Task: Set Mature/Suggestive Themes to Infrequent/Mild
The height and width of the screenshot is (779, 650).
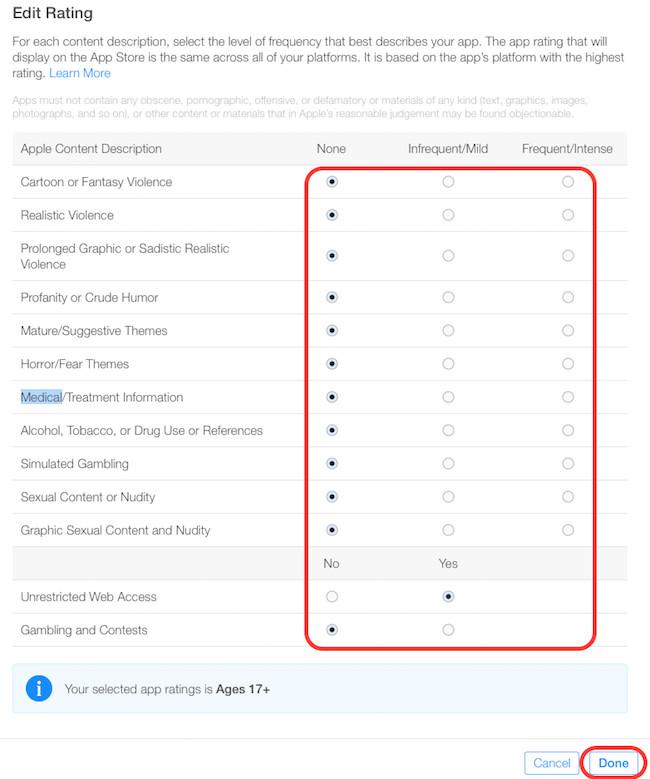Action: [448, 330]
